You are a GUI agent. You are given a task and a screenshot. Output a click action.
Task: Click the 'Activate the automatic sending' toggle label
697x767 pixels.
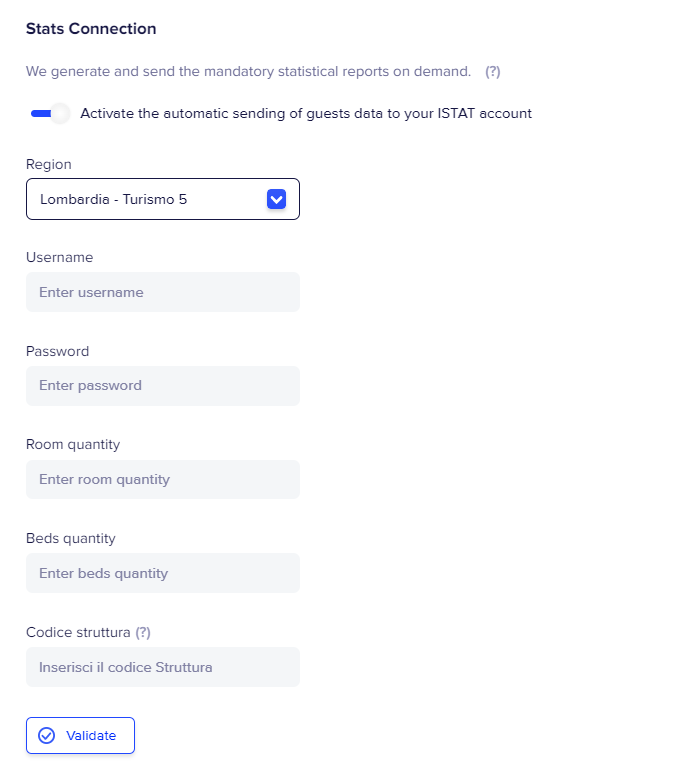tap(306, 113)
